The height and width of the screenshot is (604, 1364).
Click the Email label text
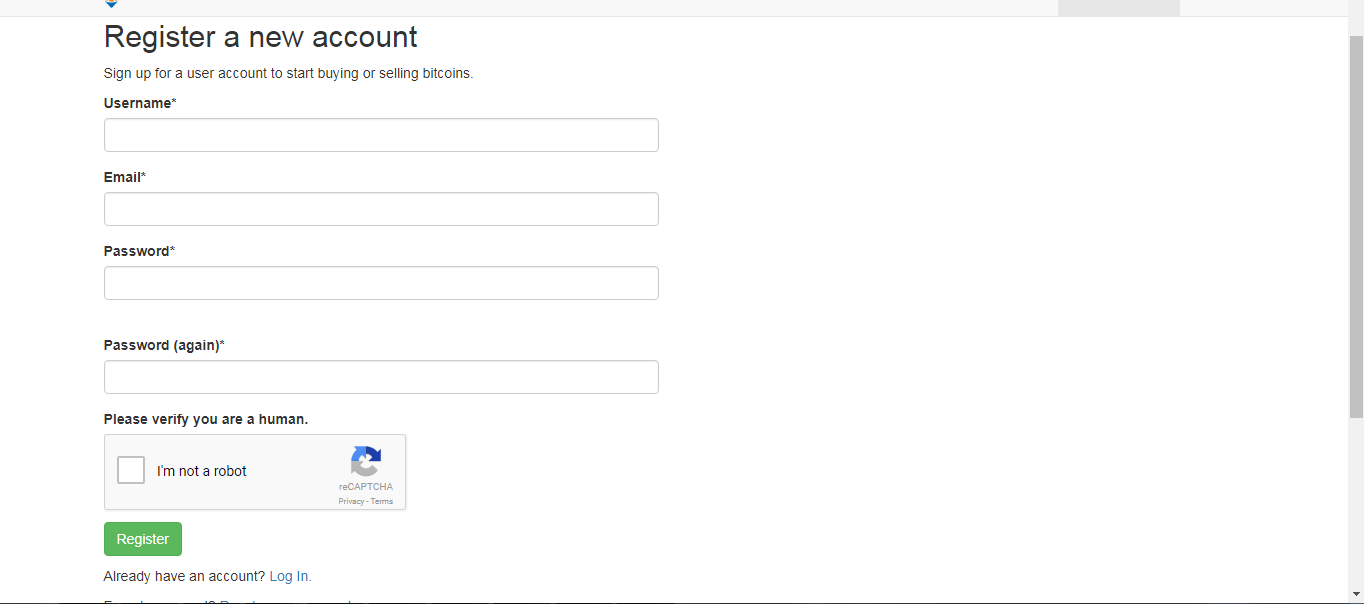coord(122,177)
